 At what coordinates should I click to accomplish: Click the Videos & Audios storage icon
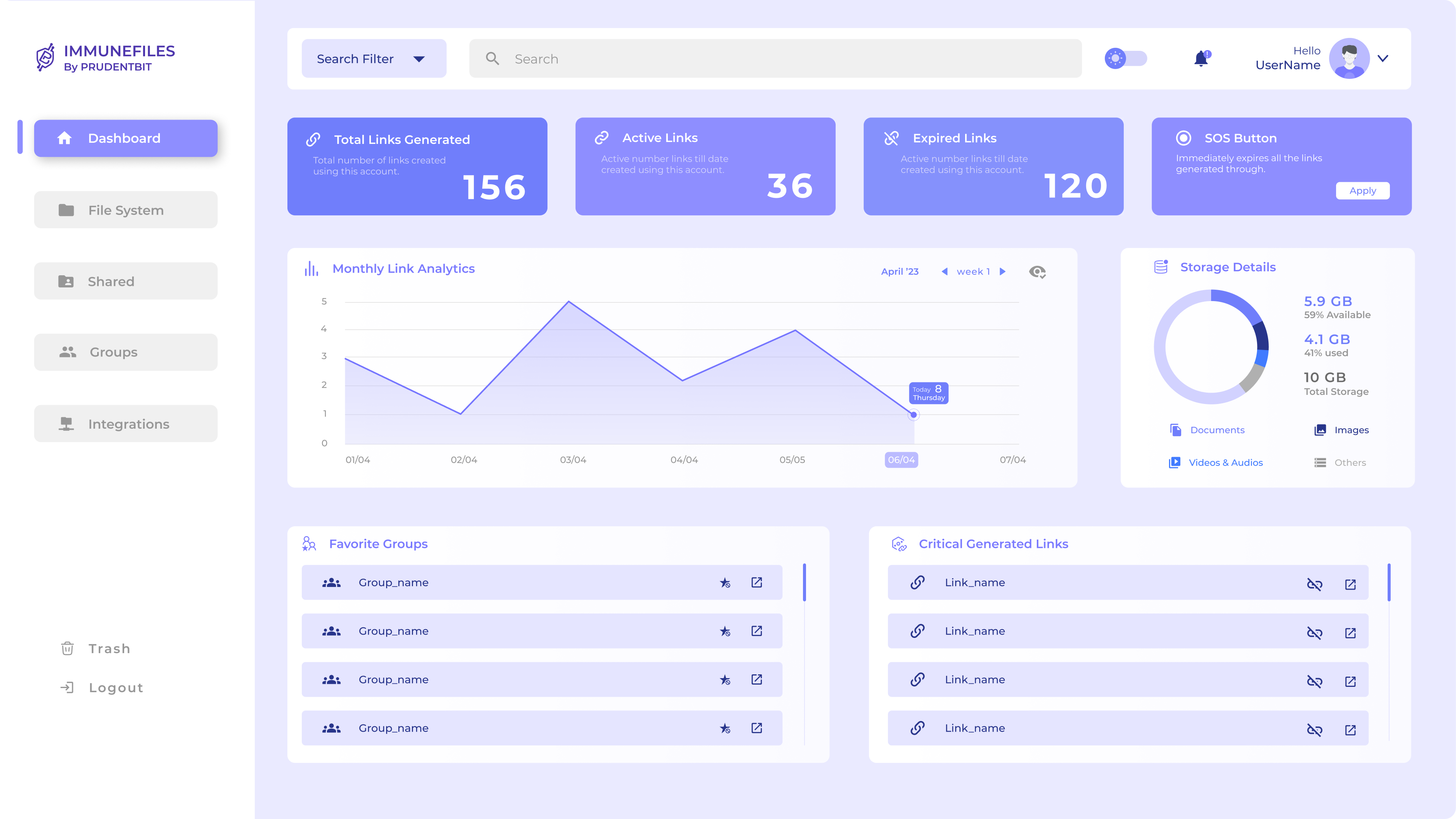[1174, 462]
